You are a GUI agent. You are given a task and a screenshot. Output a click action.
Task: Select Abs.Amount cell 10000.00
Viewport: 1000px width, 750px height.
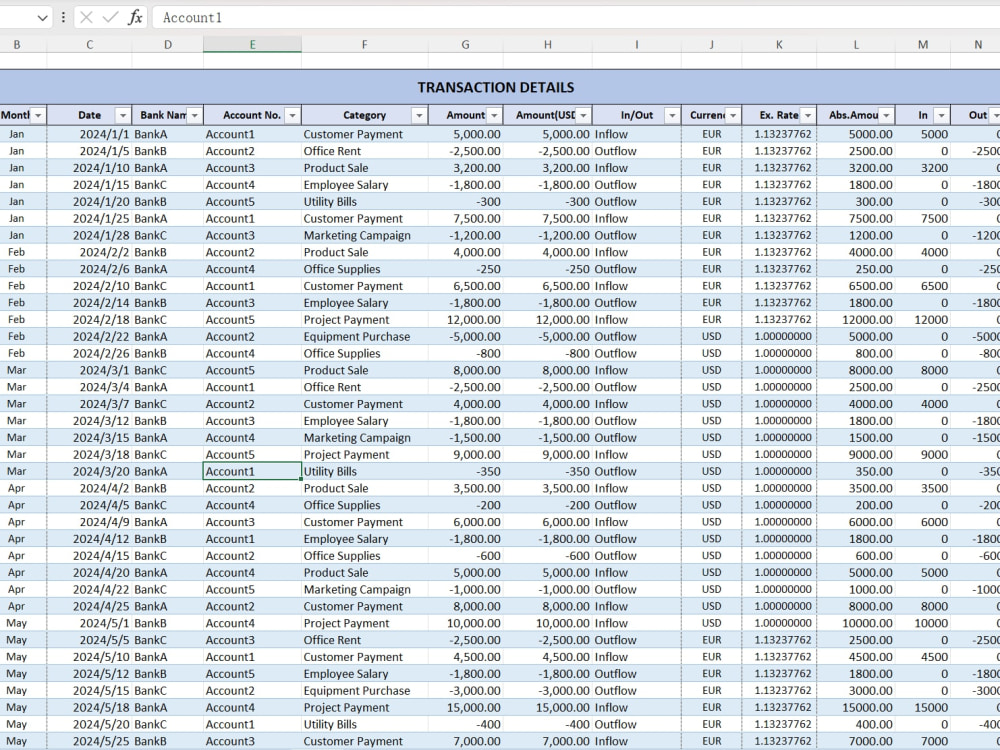856,623
